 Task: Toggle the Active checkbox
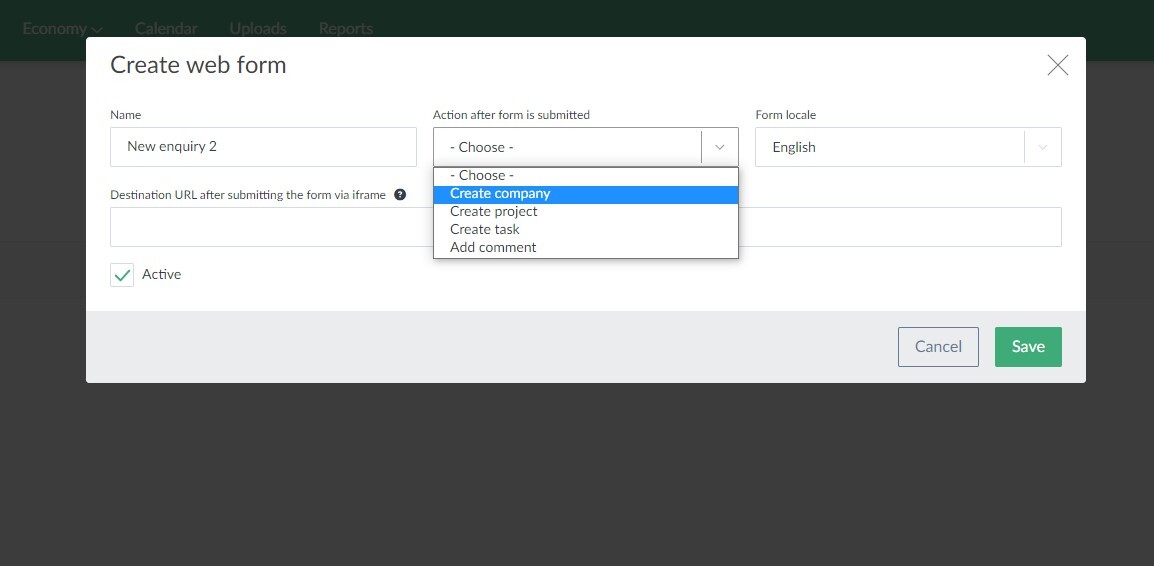(122, 275)
